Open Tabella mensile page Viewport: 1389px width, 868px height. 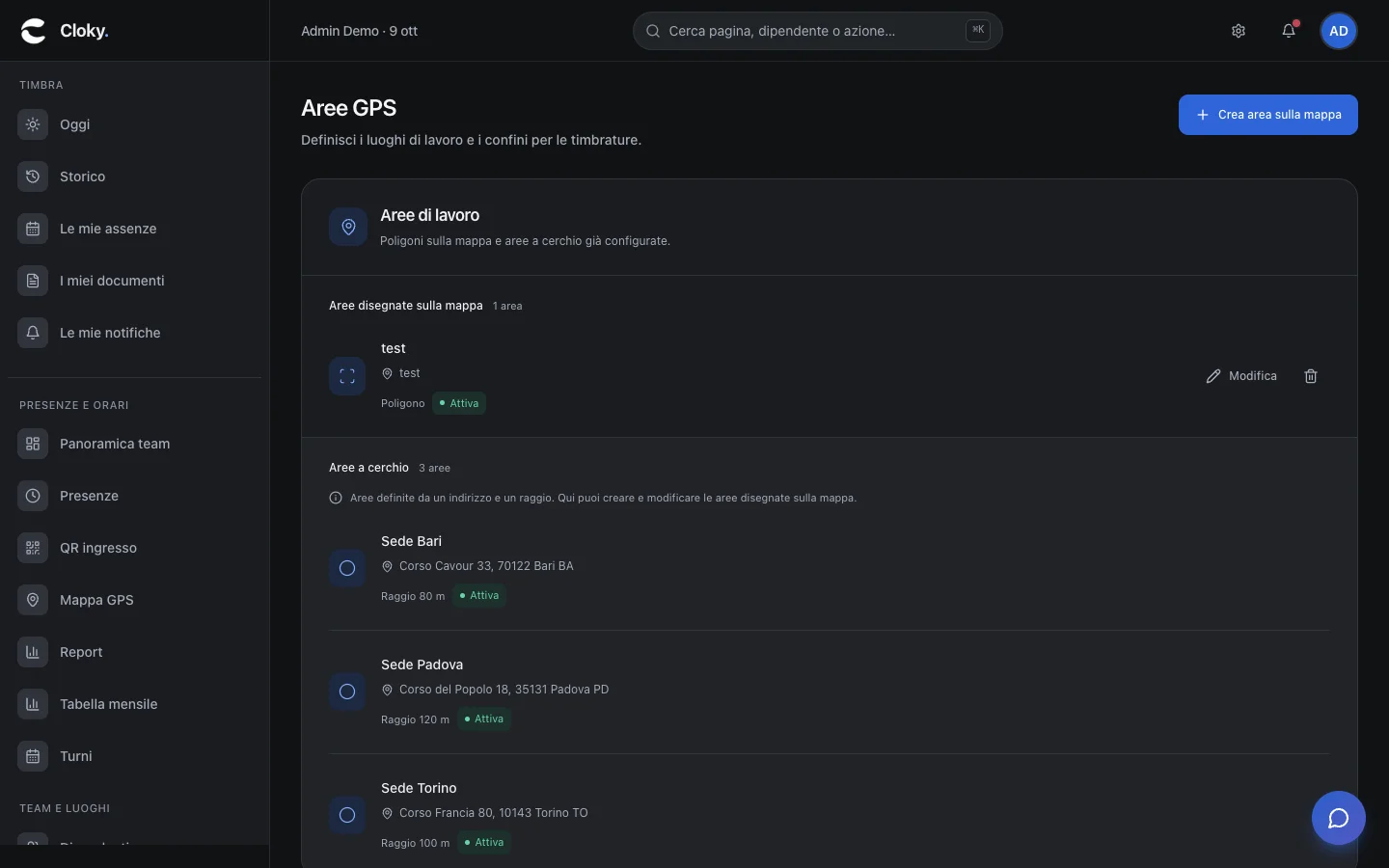[x=134, y=704]
